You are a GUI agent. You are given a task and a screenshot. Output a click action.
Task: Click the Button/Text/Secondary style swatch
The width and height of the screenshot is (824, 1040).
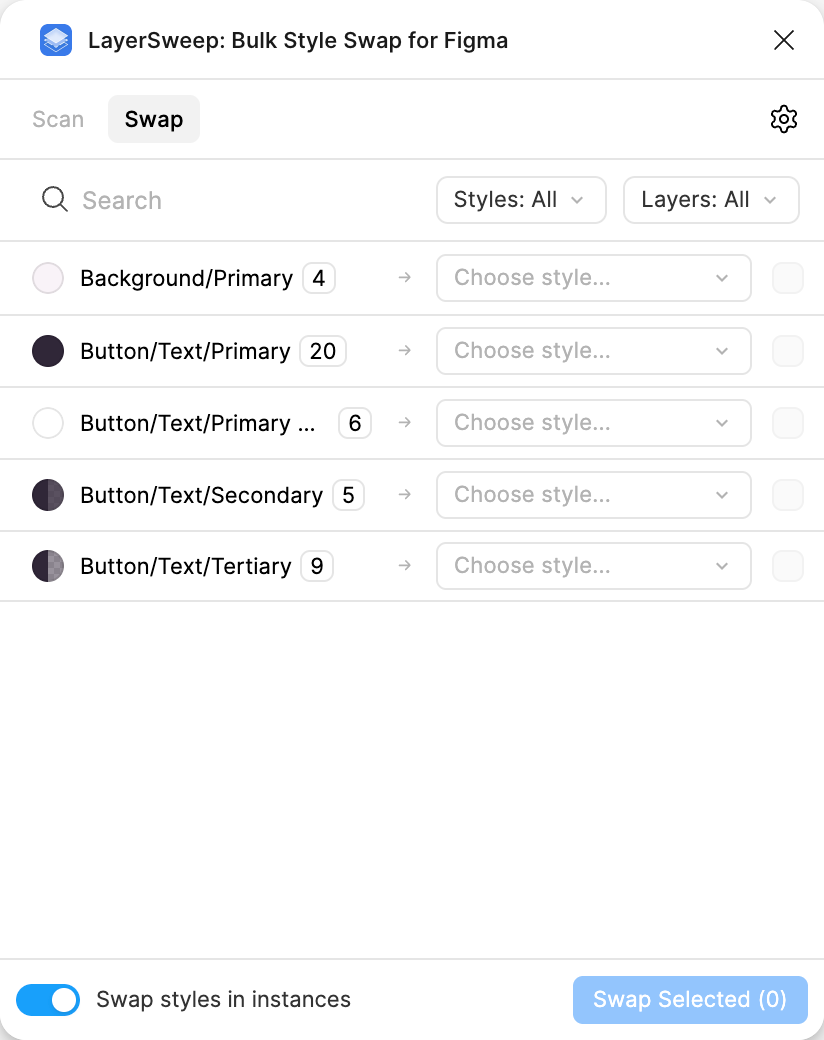[x=47, y=495]
